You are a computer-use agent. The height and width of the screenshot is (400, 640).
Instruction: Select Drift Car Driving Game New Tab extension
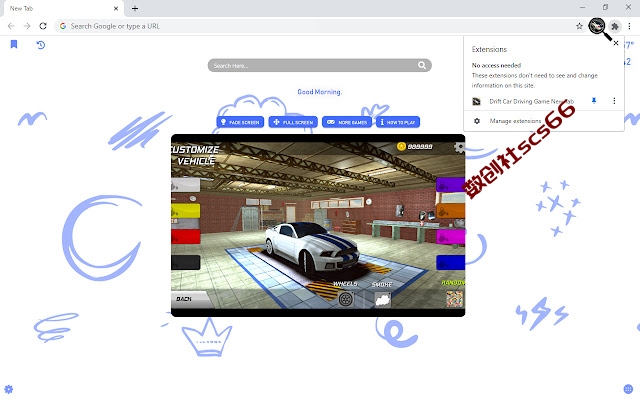point(531,101)
